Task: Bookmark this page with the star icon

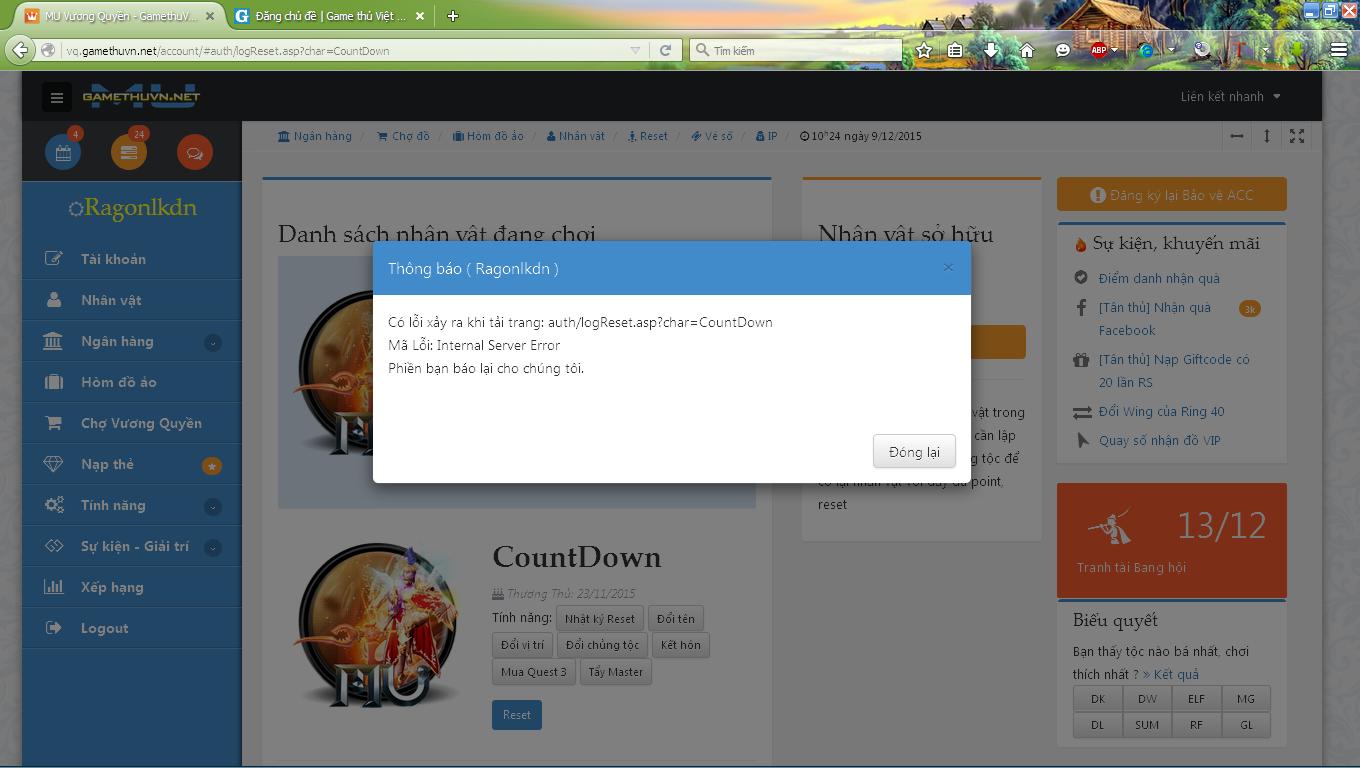Action: pos(924,50)
